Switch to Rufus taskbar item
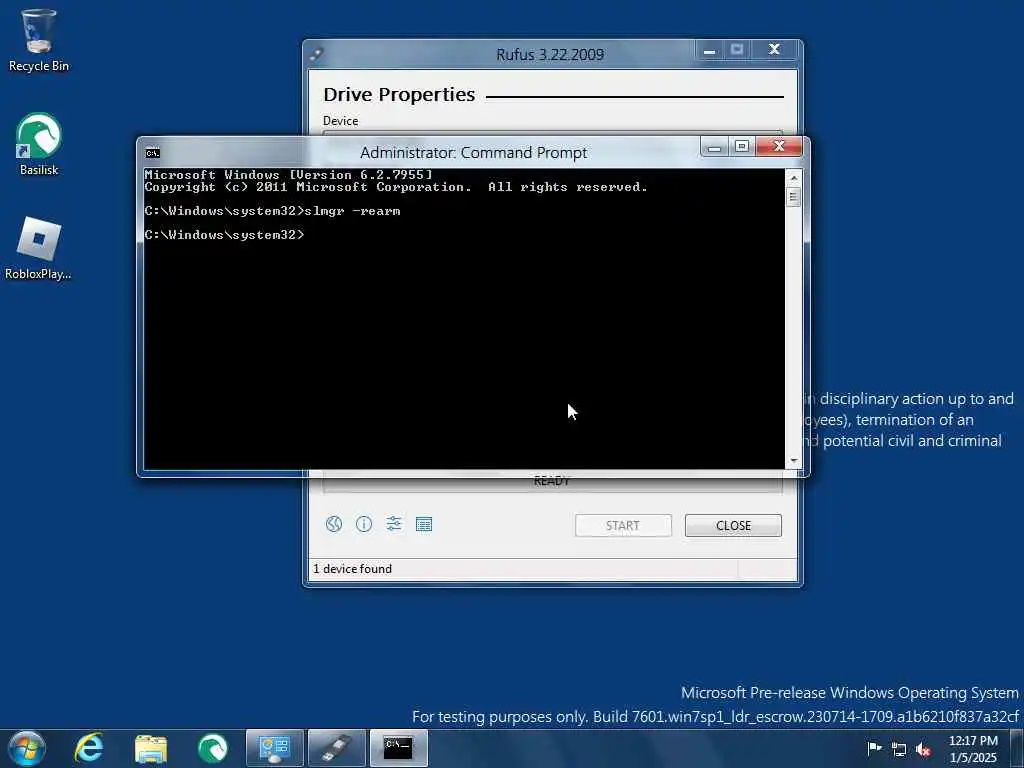Image resolution: width=1024 pixels, height=768 pixels. 336,748
